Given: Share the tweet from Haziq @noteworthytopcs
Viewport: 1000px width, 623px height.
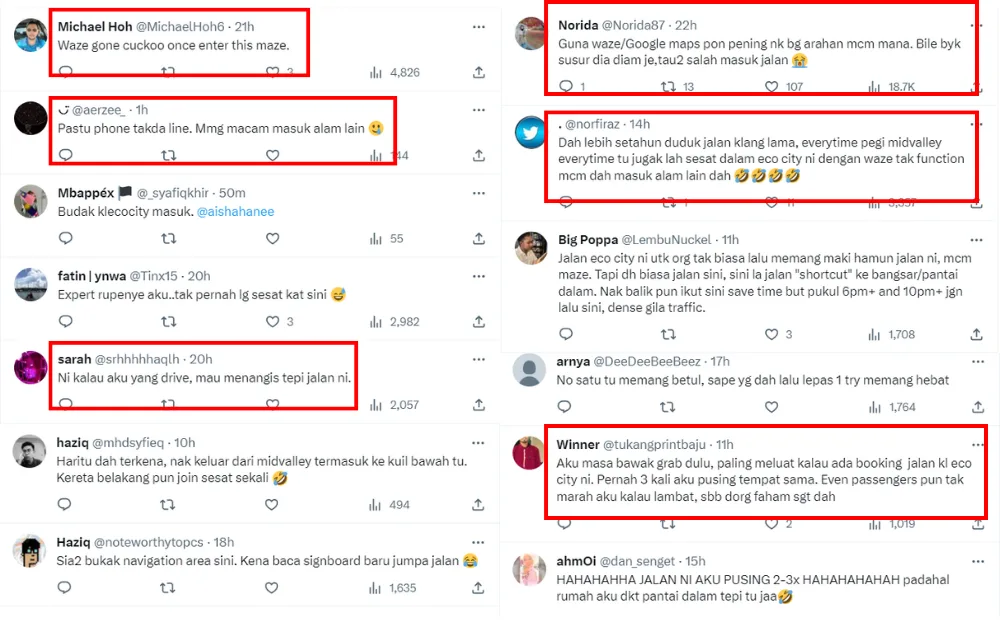Looking at the screenshot, I should (x=479, y=588).
